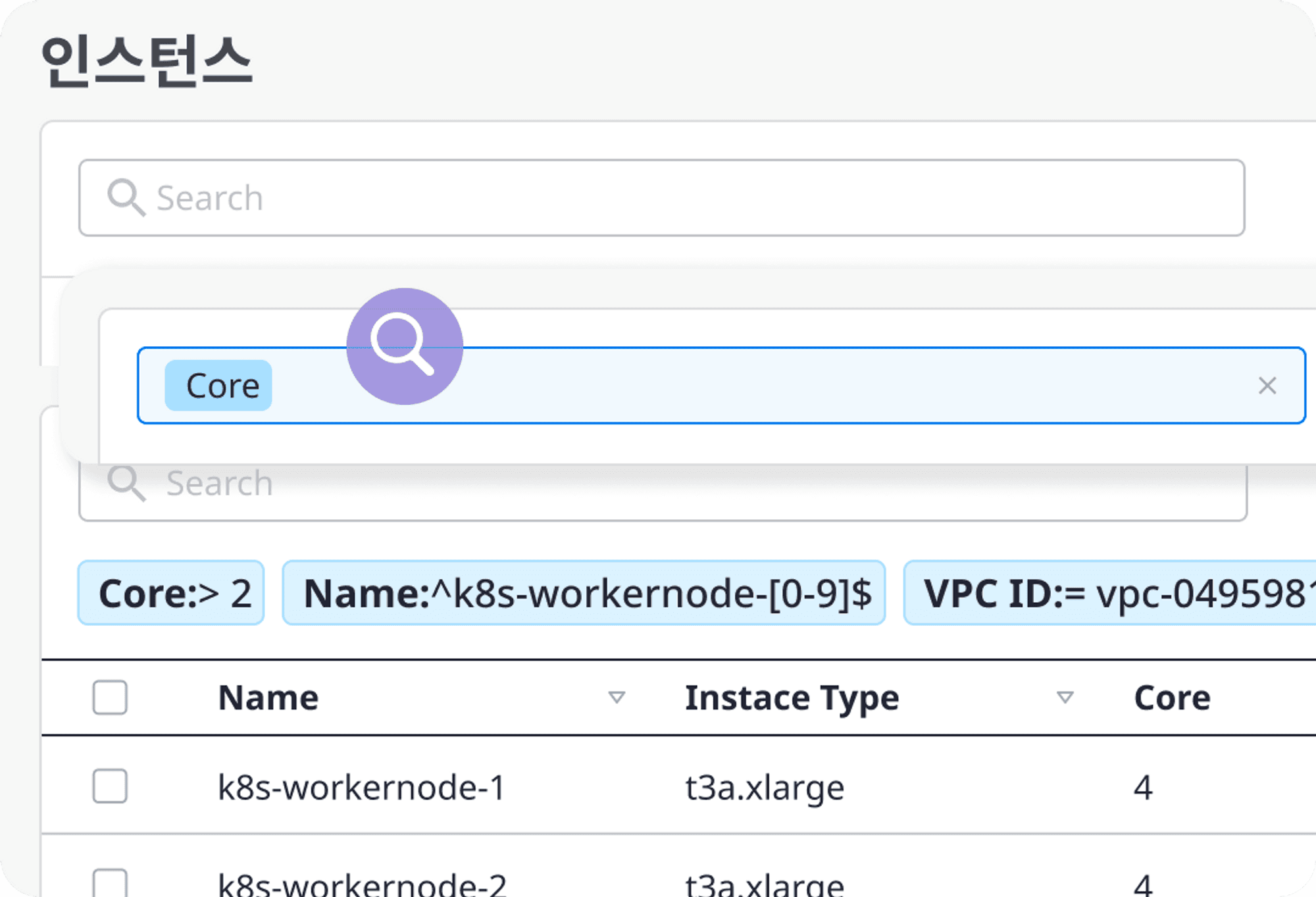Click the purple magnifying glass icon

point(405,346)
